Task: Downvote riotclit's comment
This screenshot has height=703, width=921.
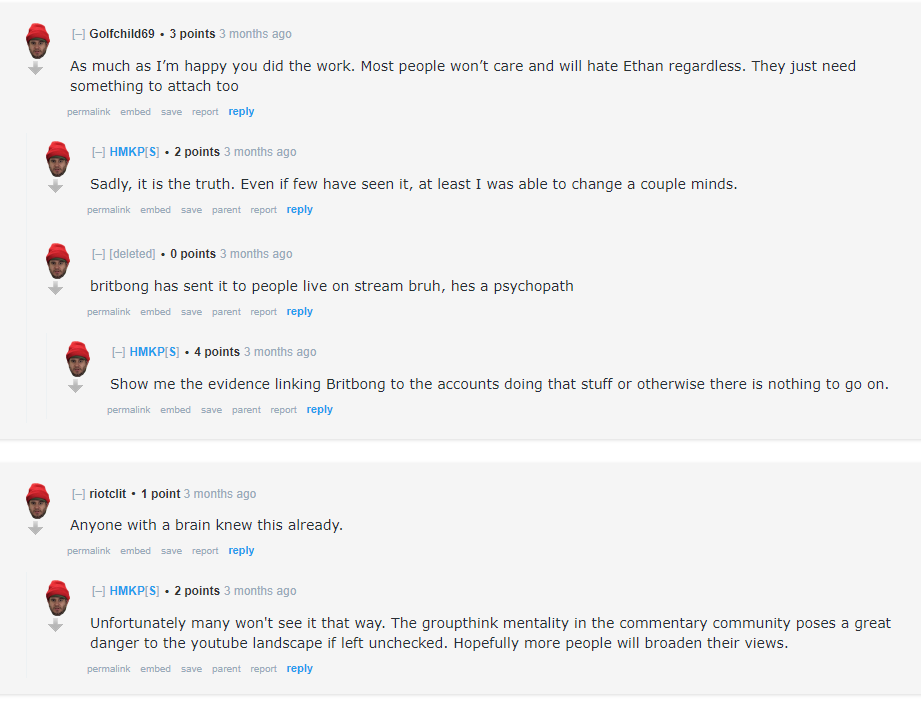Action: coord(36,528)
